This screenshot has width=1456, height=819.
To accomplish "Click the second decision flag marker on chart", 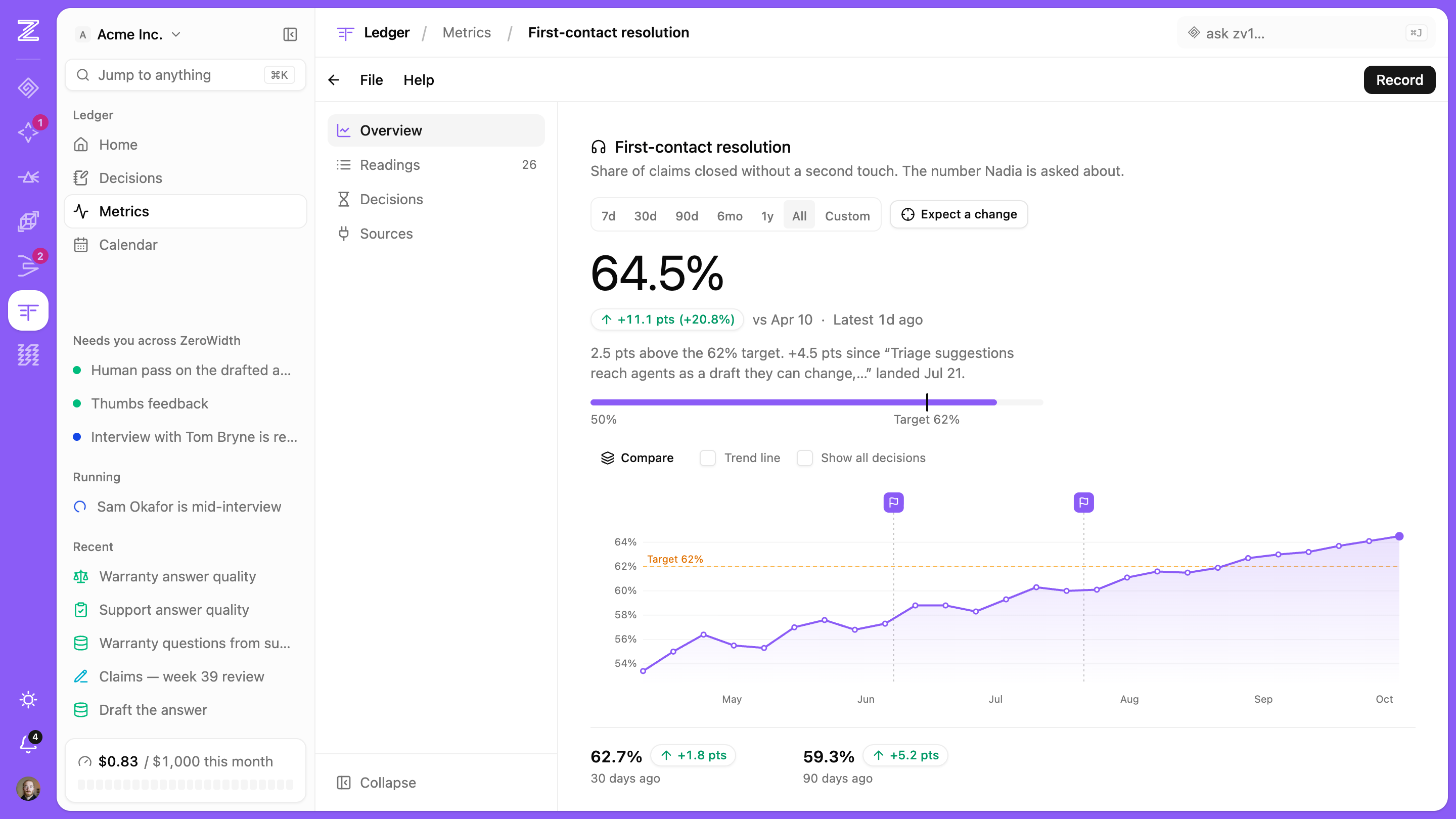I will click(x=1083, y=502).
